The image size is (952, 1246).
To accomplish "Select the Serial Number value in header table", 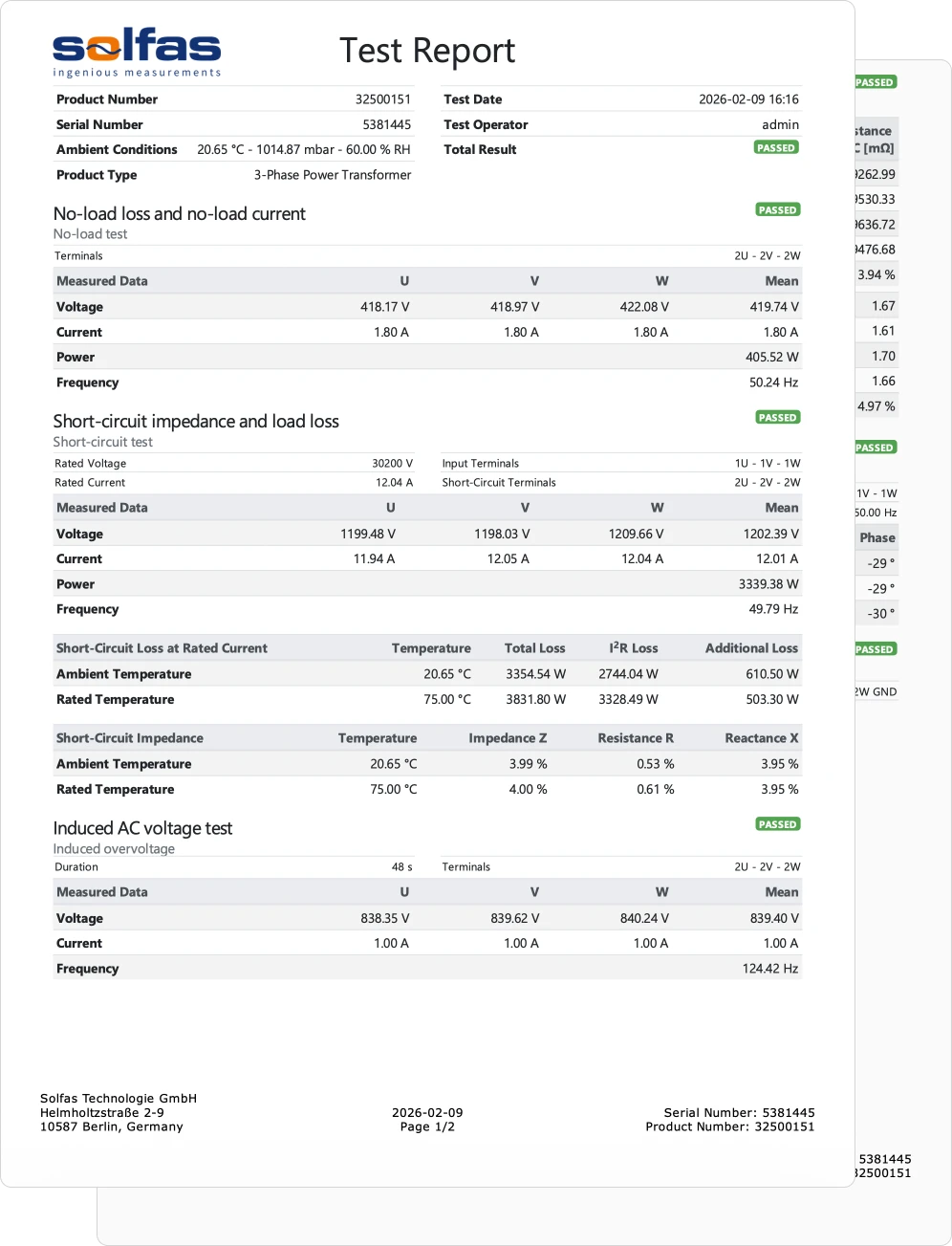I will 386,124.
